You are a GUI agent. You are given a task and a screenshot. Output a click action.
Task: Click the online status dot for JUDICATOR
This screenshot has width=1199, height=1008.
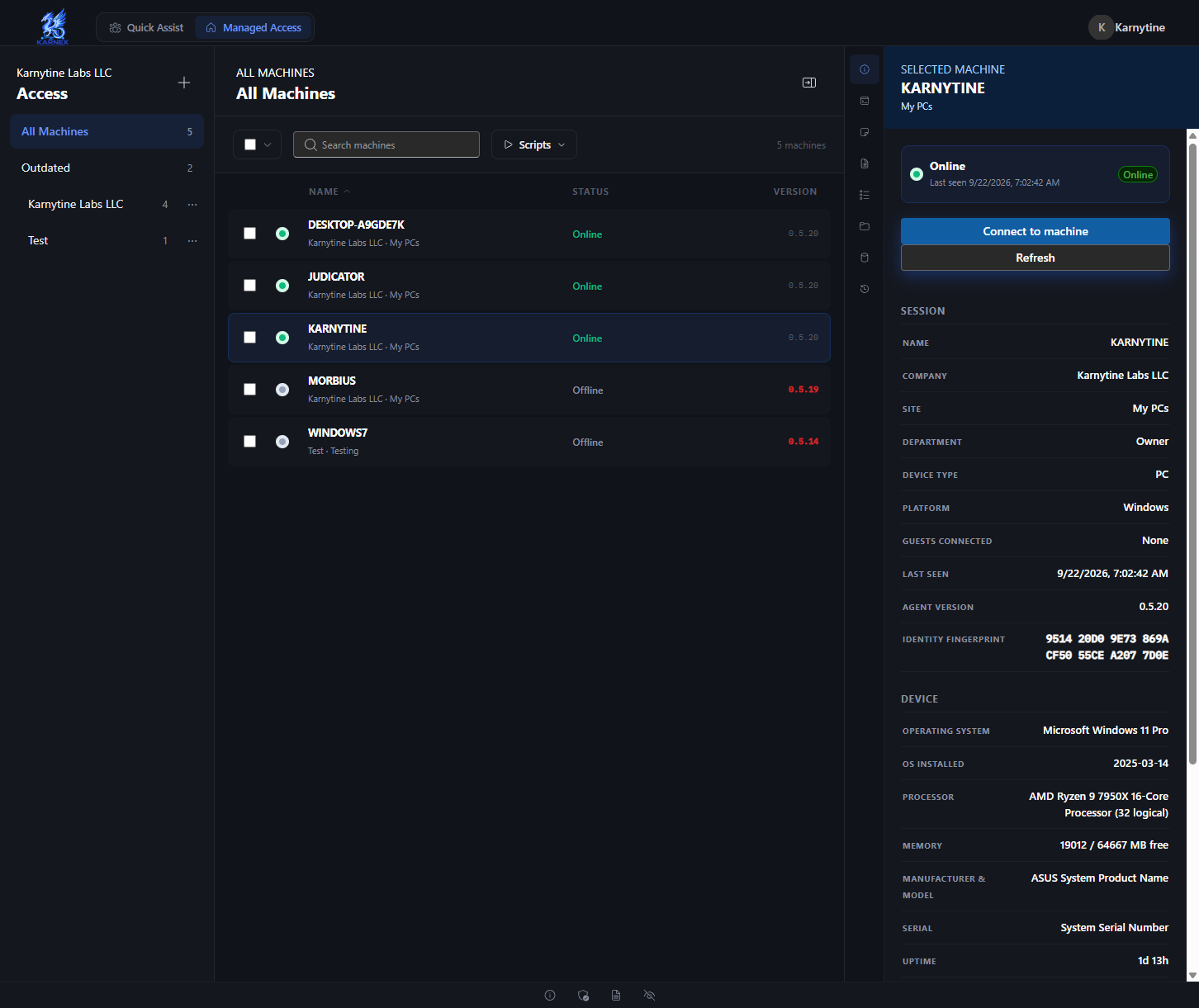282,286
